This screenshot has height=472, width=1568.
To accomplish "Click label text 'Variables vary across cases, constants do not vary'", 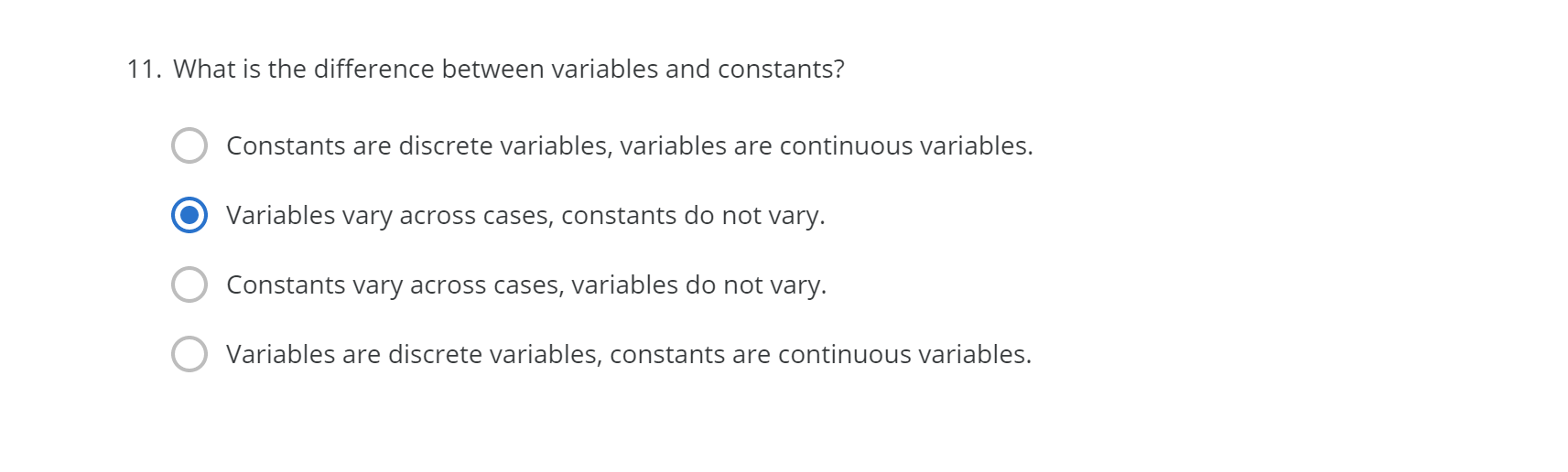I will click(x=525, y=216).
